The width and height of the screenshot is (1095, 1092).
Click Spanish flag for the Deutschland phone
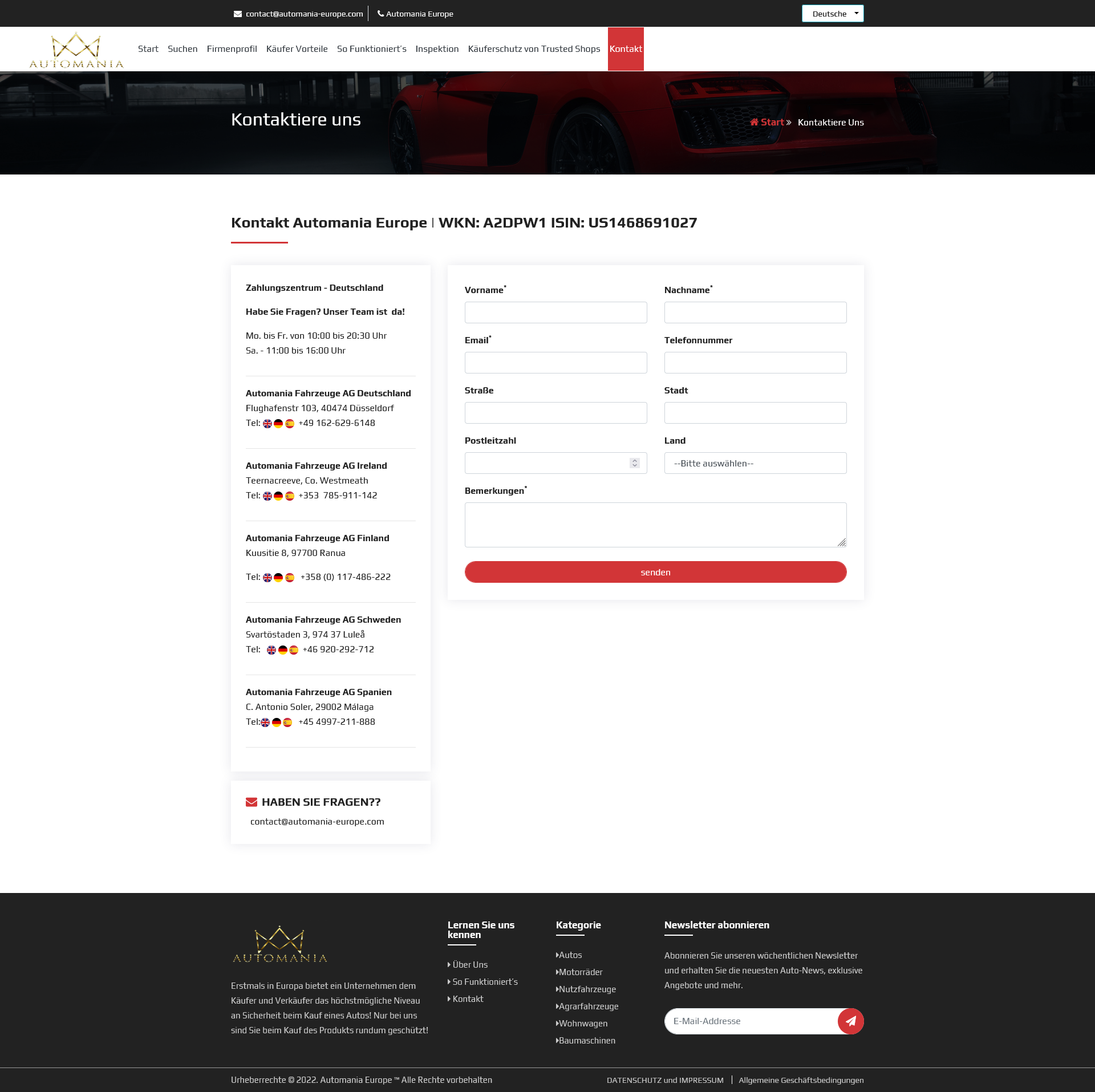290,424
